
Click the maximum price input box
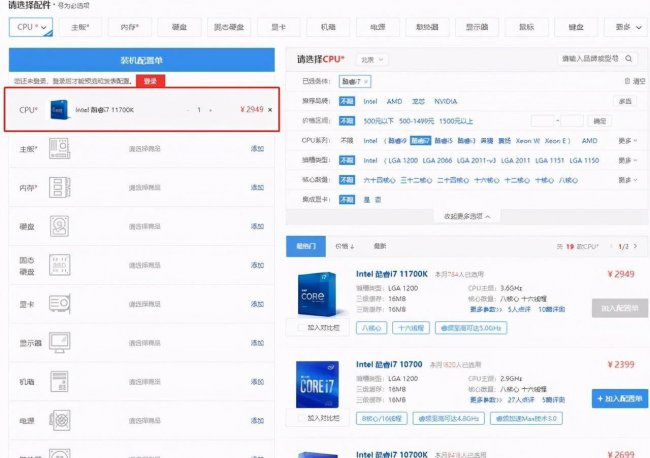(x=572, y=121)
